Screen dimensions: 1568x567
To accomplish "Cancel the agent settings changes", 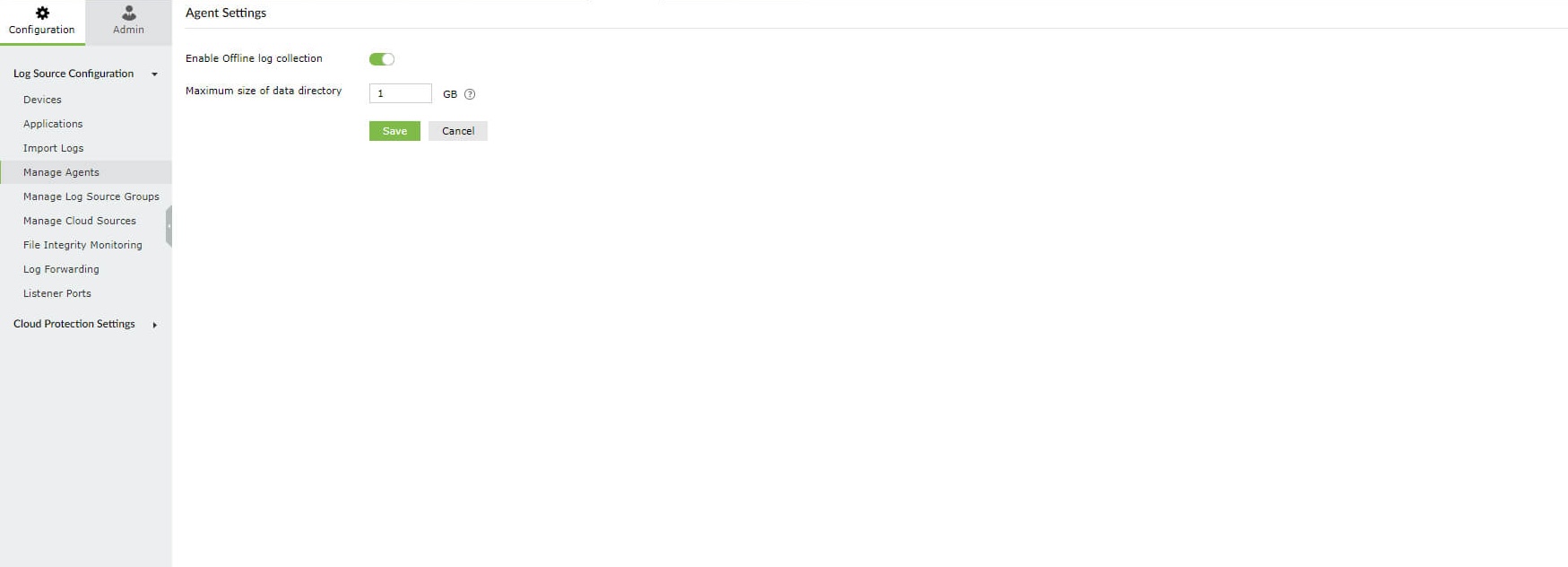I will click(x=458, y=131).
